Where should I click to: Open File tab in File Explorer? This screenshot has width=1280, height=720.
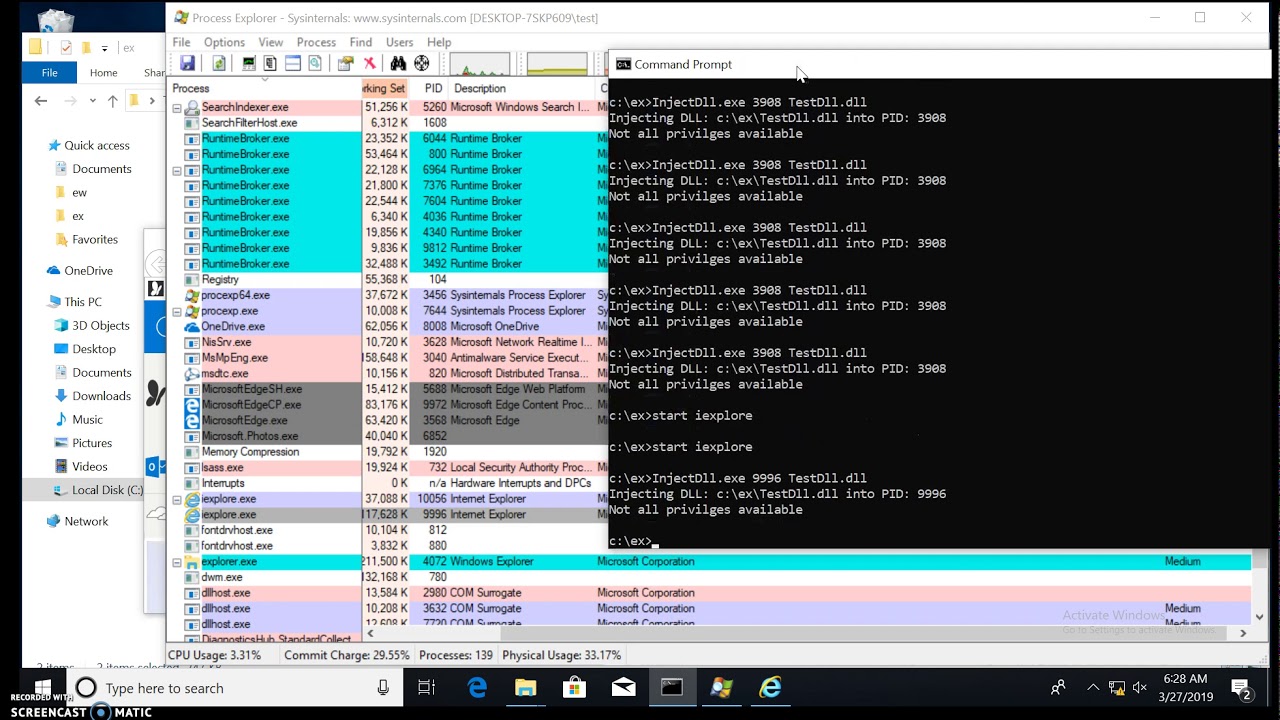[49, 72]
